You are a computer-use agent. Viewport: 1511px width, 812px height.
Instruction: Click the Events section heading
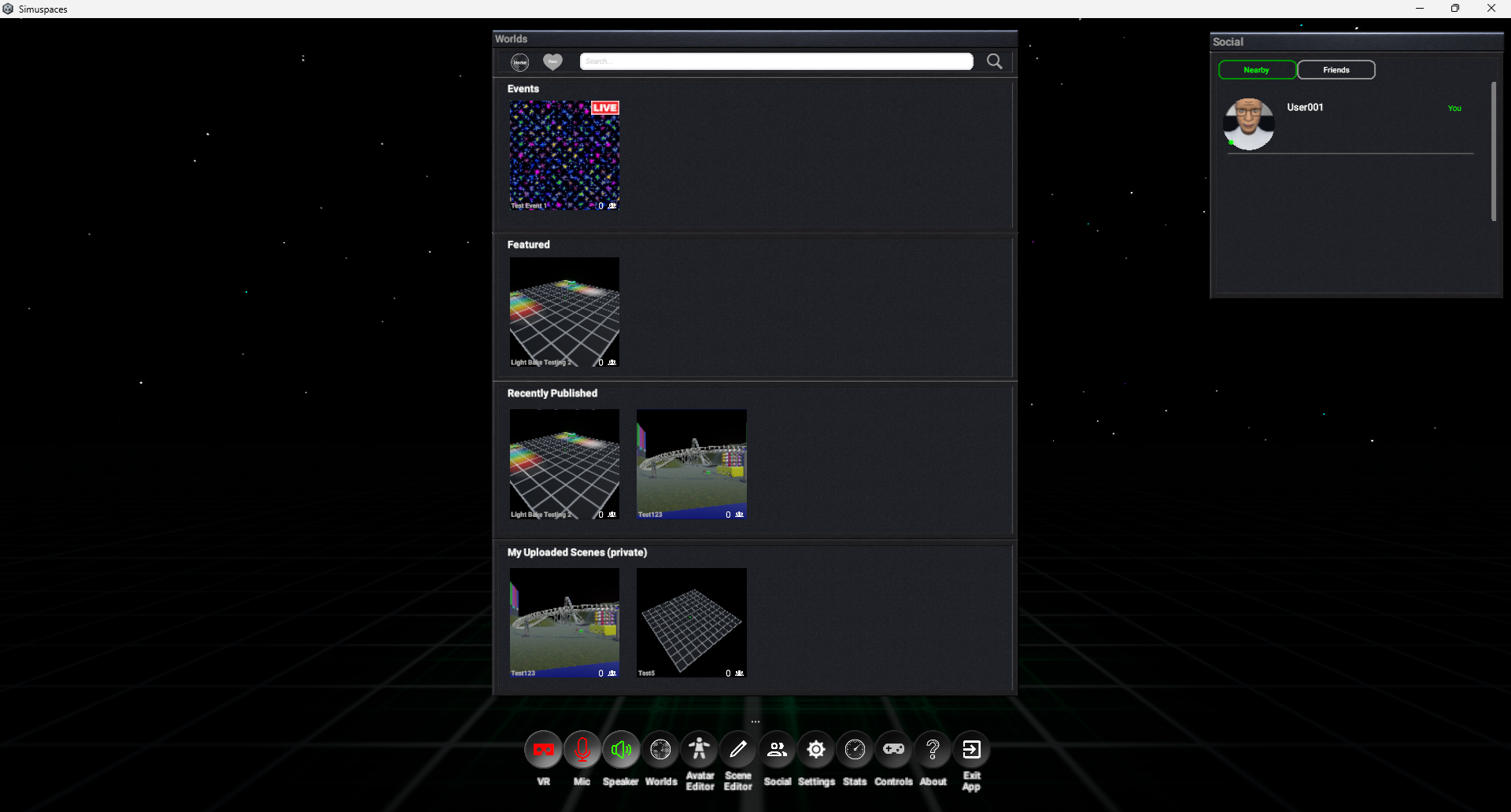523,89
